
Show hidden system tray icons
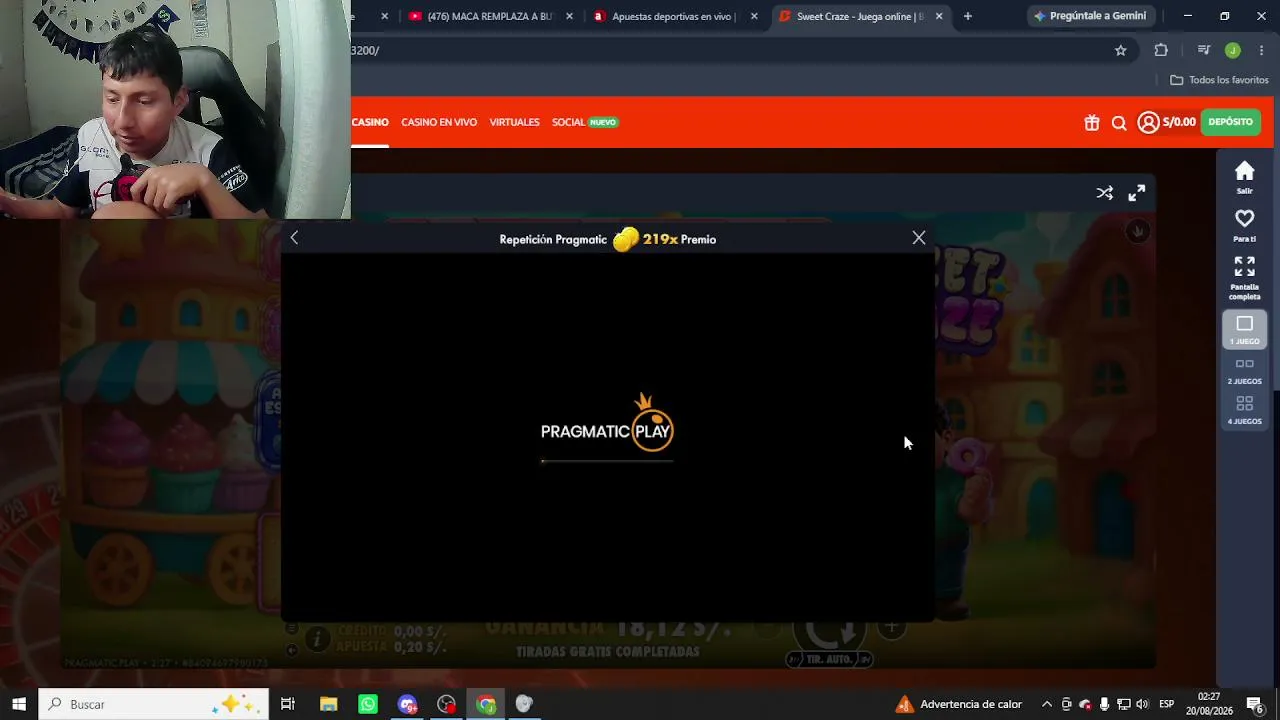[1047, 704]
